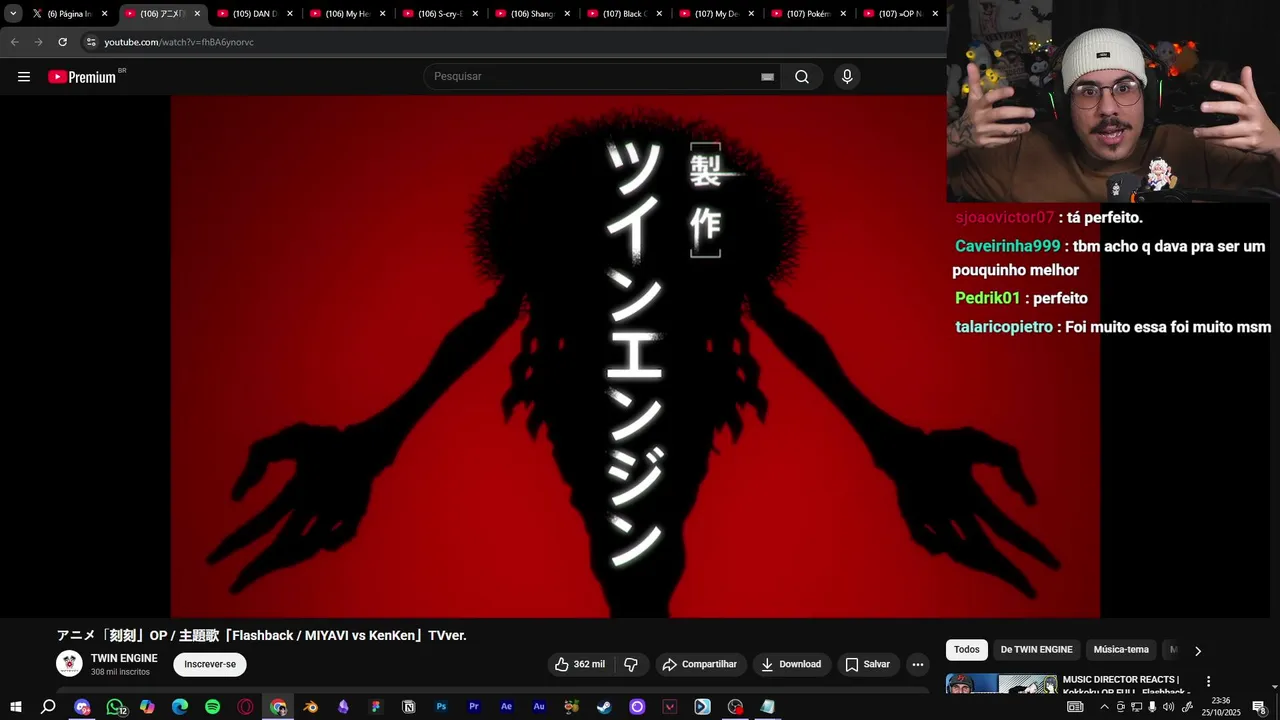The width and height of the screenshot is (1280, 720).
Task: Download the video
Action: 791,664
